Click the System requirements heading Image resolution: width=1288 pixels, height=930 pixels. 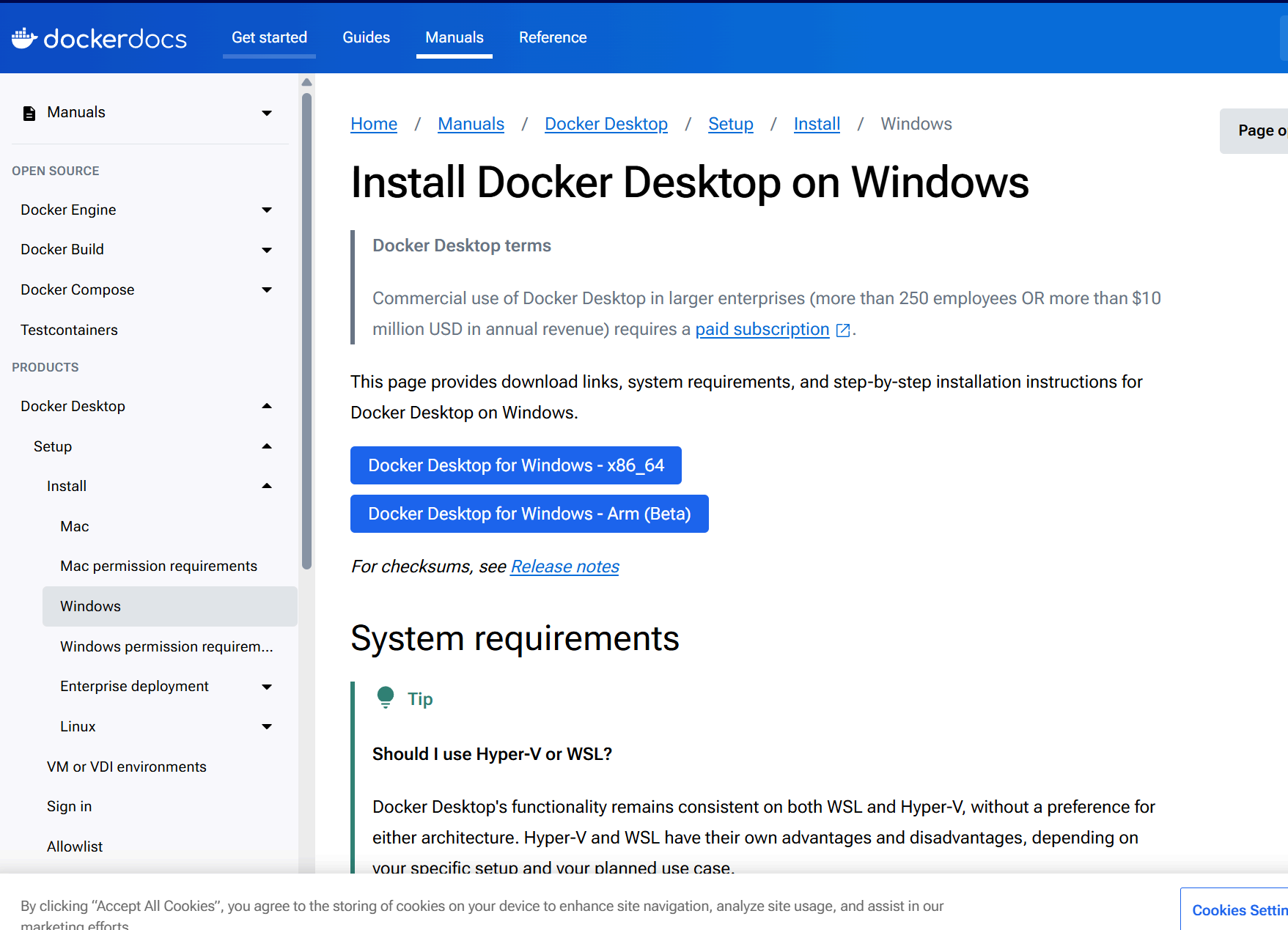click(515, 638)
